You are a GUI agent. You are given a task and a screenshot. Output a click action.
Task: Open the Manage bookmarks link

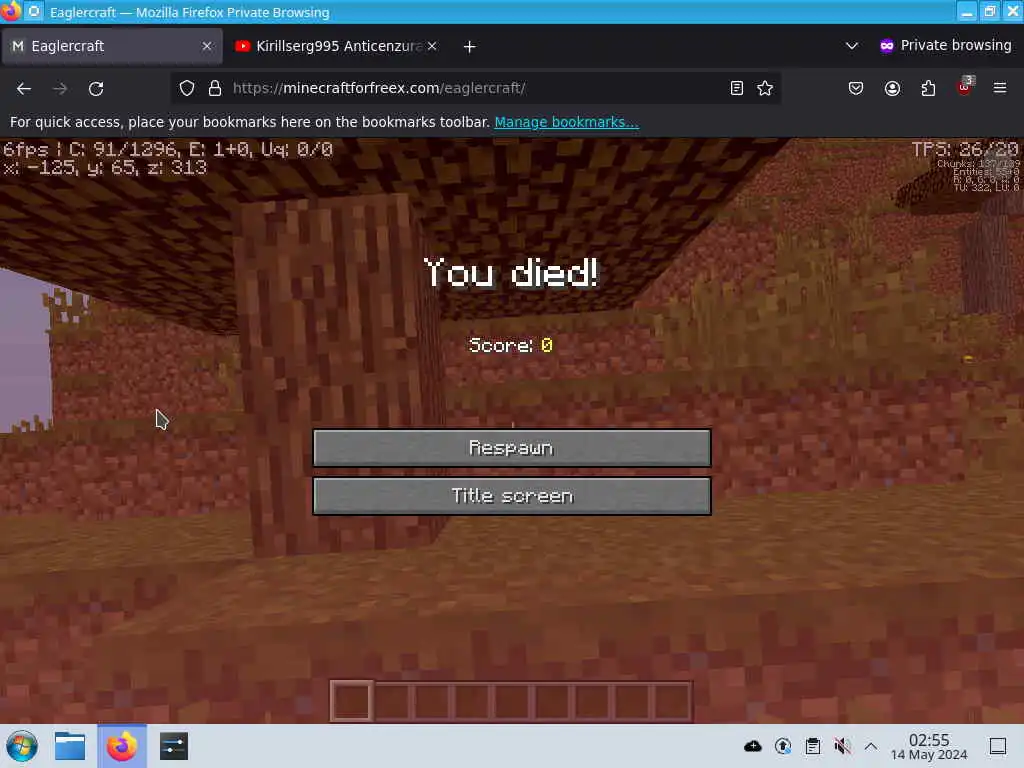click(566, 122)
